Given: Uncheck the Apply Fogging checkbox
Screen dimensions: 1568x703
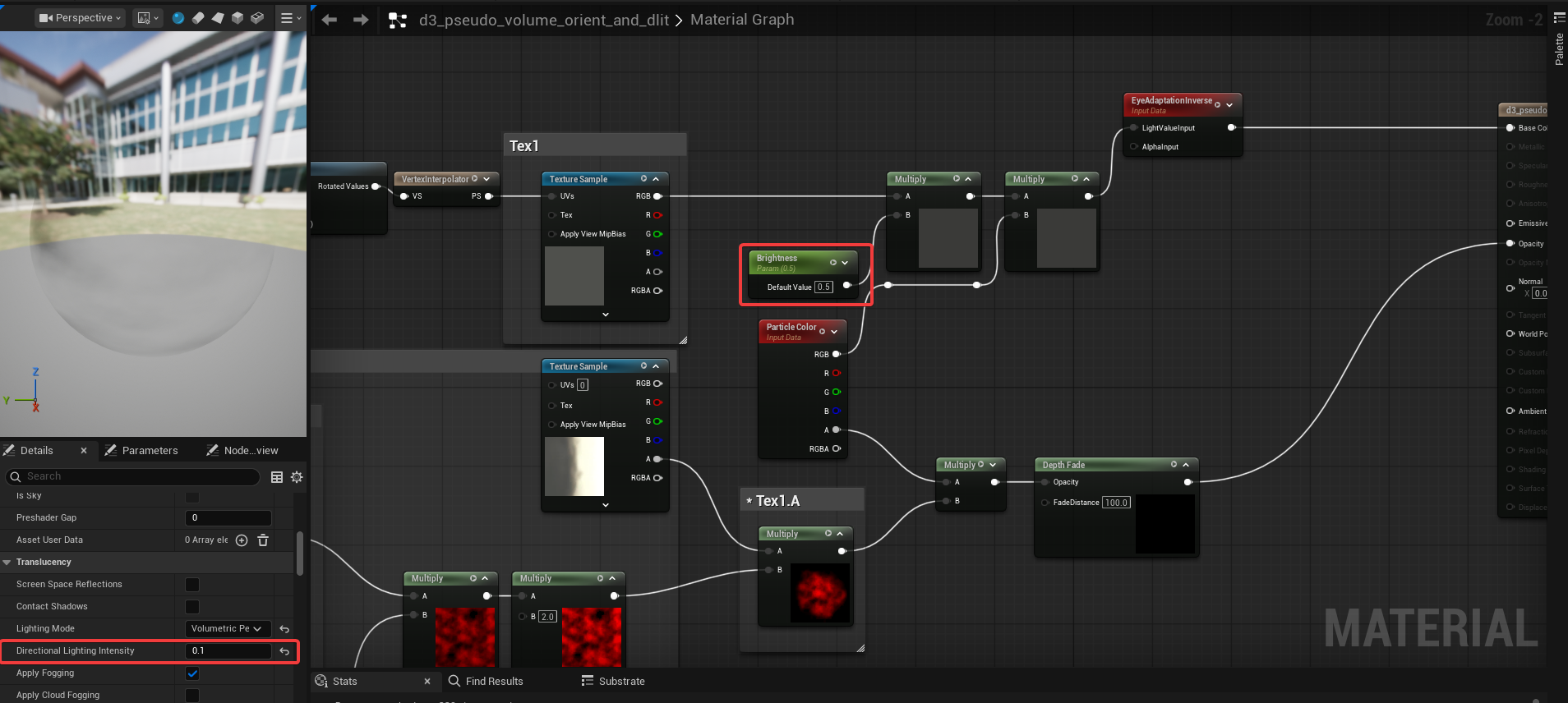Looking at the screenshot, I should click(192, 673).
